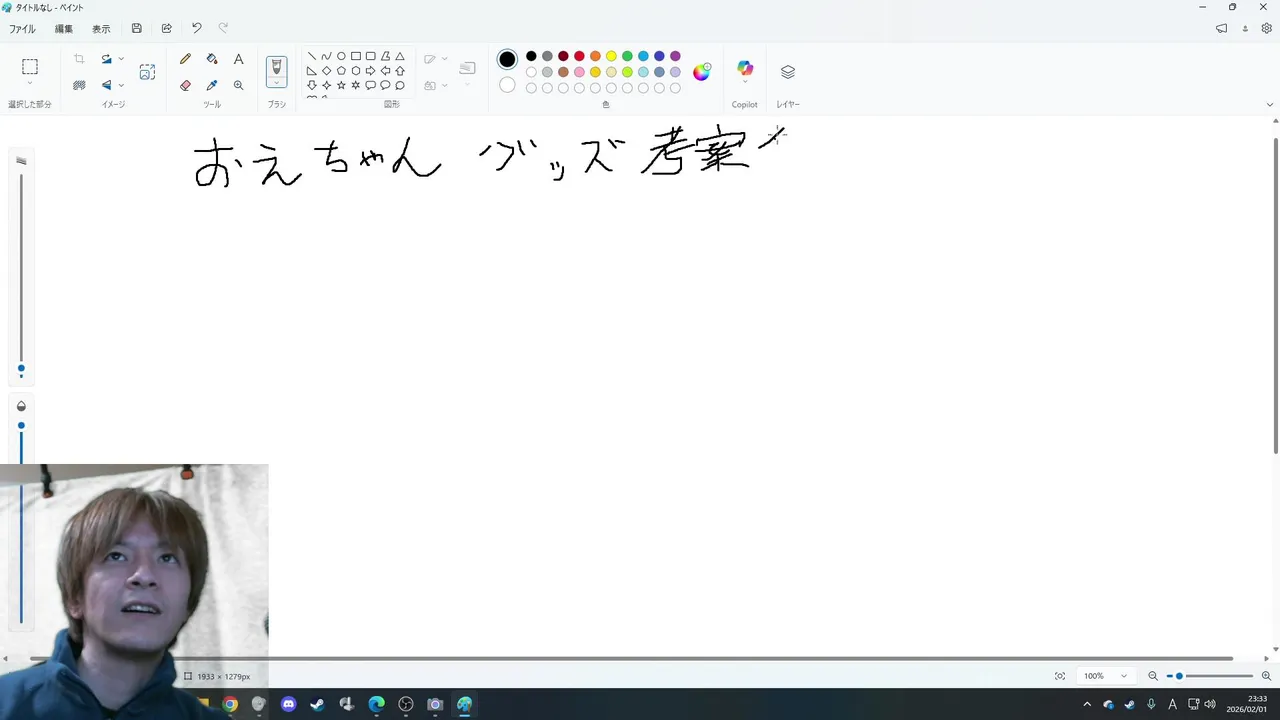
Task: Open the Flip dropdown arrow
Action: coord(121,85)
